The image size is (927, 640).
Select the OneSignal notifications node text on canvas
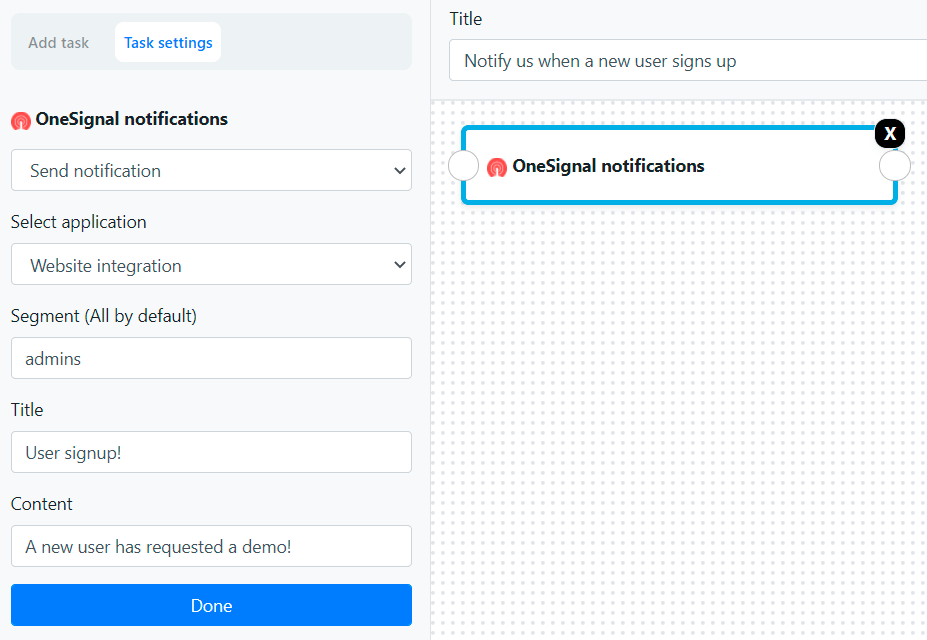(608, 166)
